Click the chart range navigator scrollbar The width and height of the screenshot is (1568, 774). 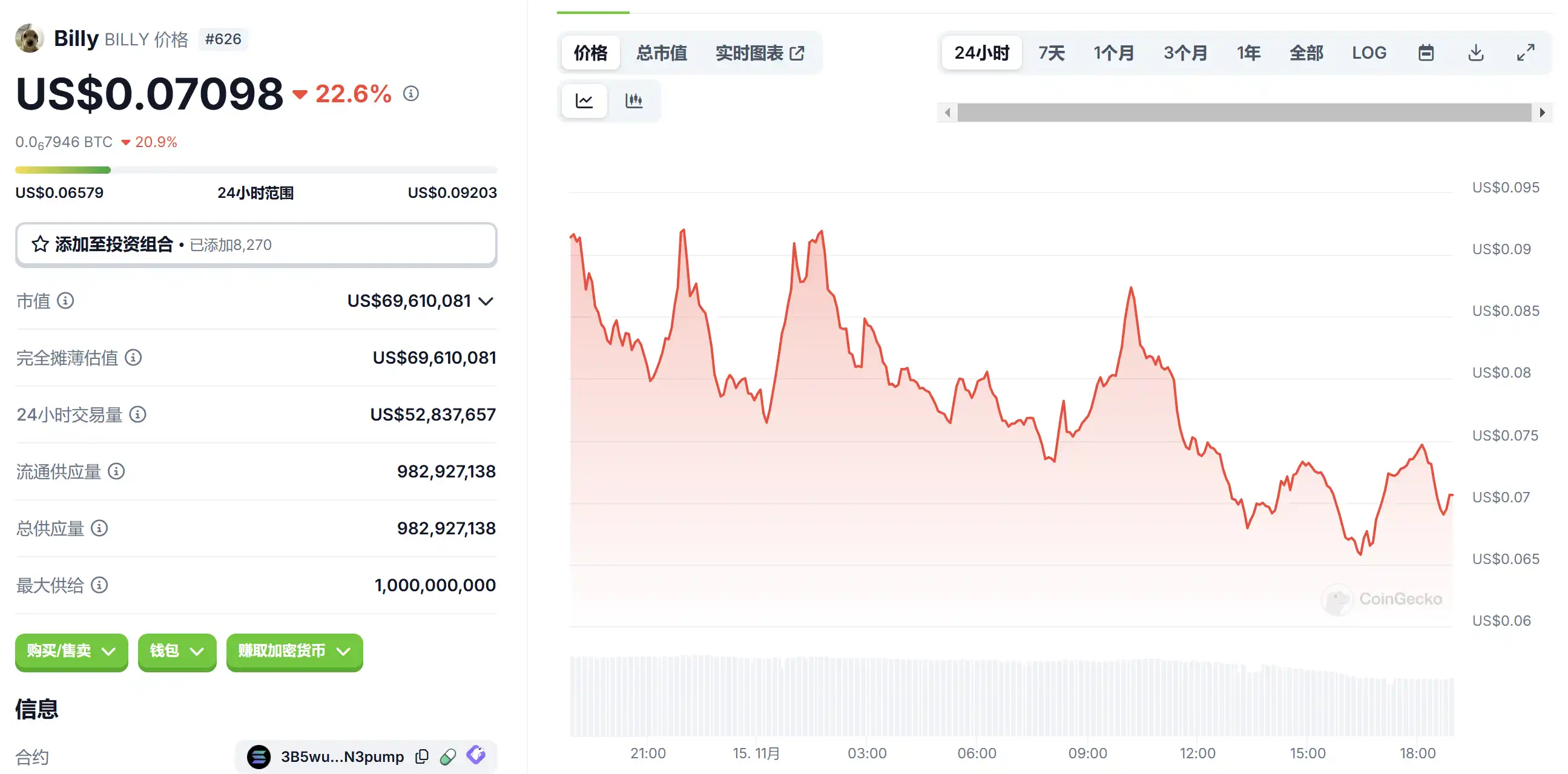point(1244,113)
